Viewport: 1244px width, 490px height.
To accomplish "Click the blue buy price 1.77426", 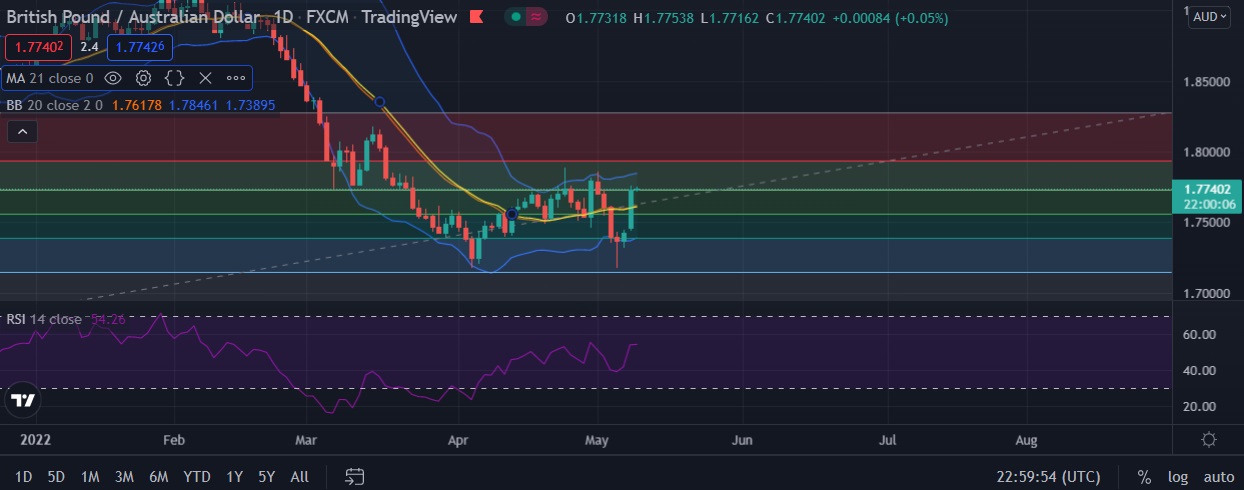I will pos(139,46).
